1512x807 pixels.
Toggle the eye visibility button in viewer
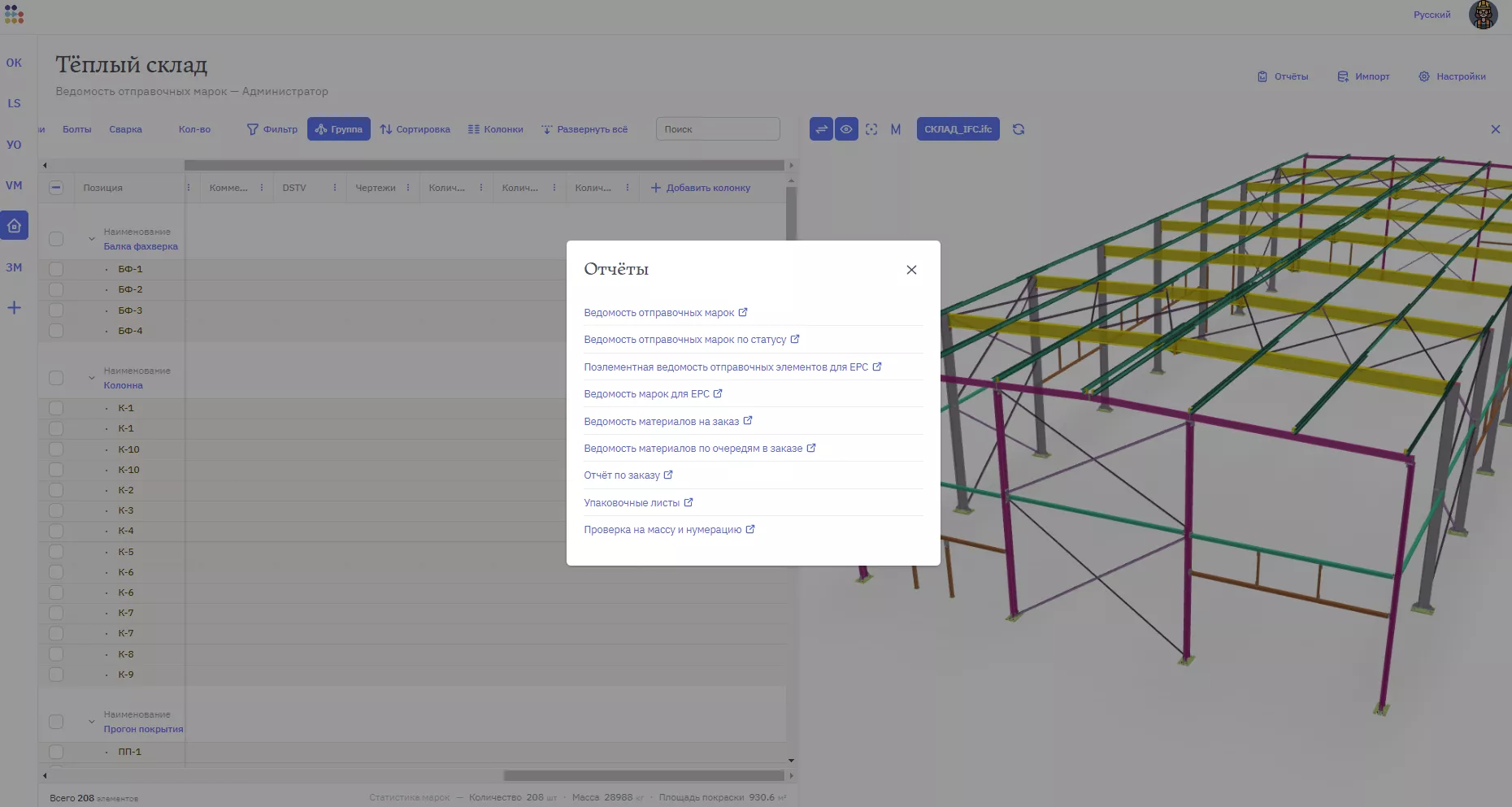[x=846, y=129]
